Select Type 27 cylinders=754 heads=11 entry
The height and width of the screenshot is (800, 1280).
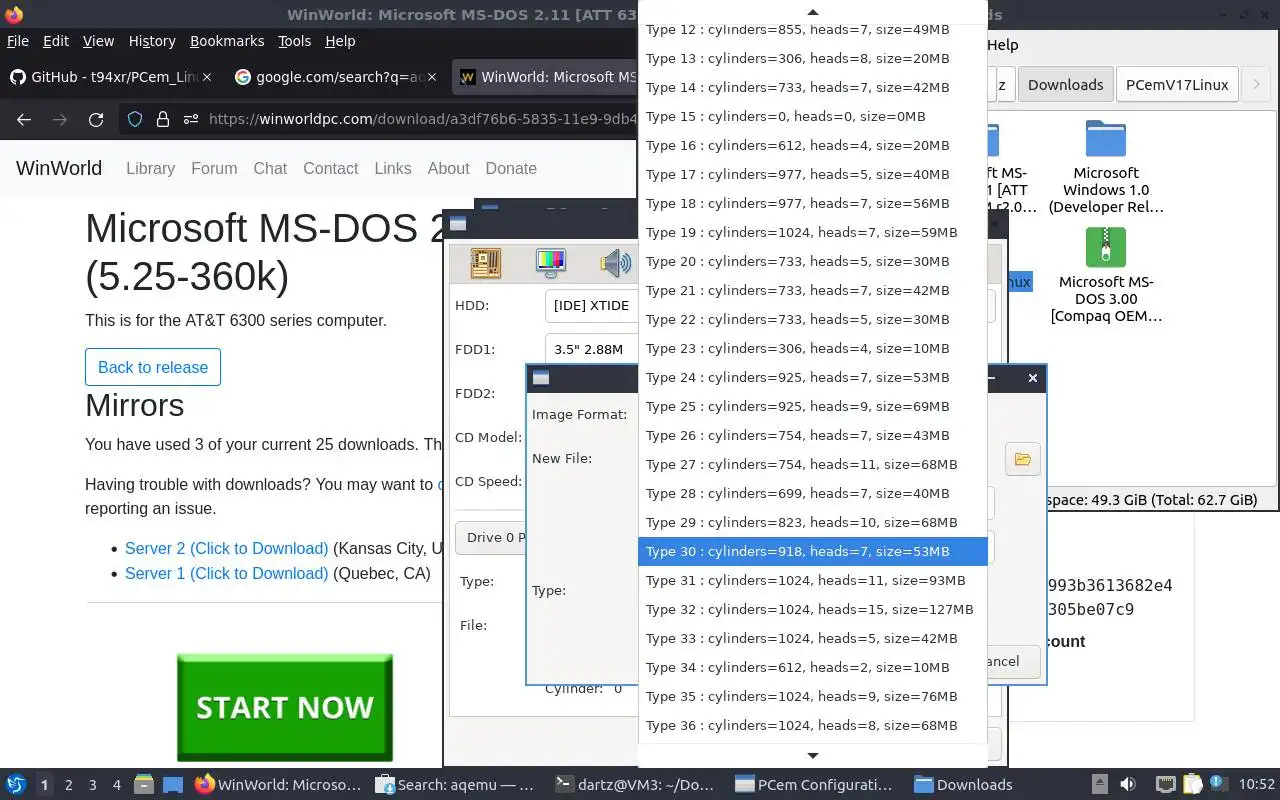(x=812, y=464)
